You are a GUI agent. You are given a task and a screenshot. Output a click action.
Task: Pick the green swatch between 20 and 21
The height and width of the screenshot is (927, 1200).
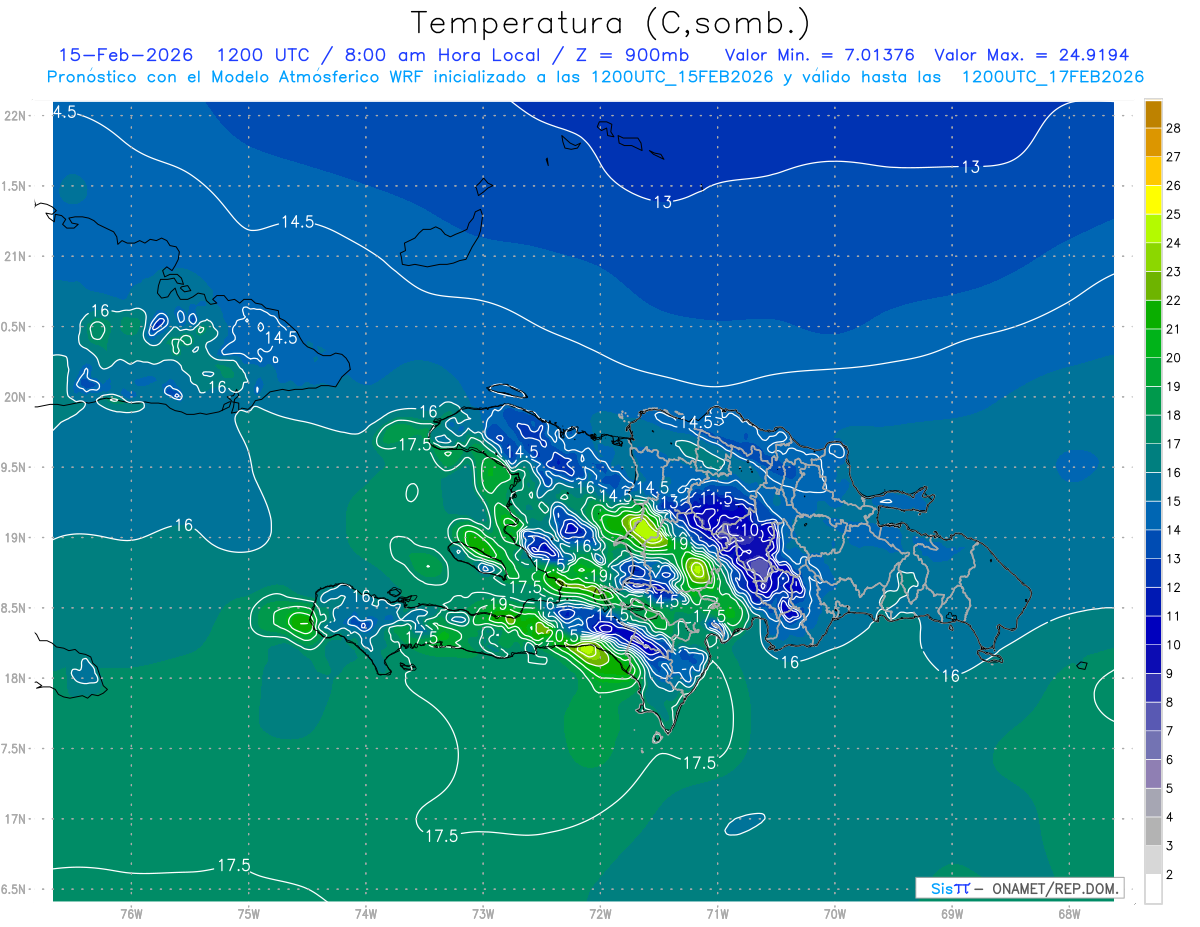pyautogui.click(x=1154, y=343)
